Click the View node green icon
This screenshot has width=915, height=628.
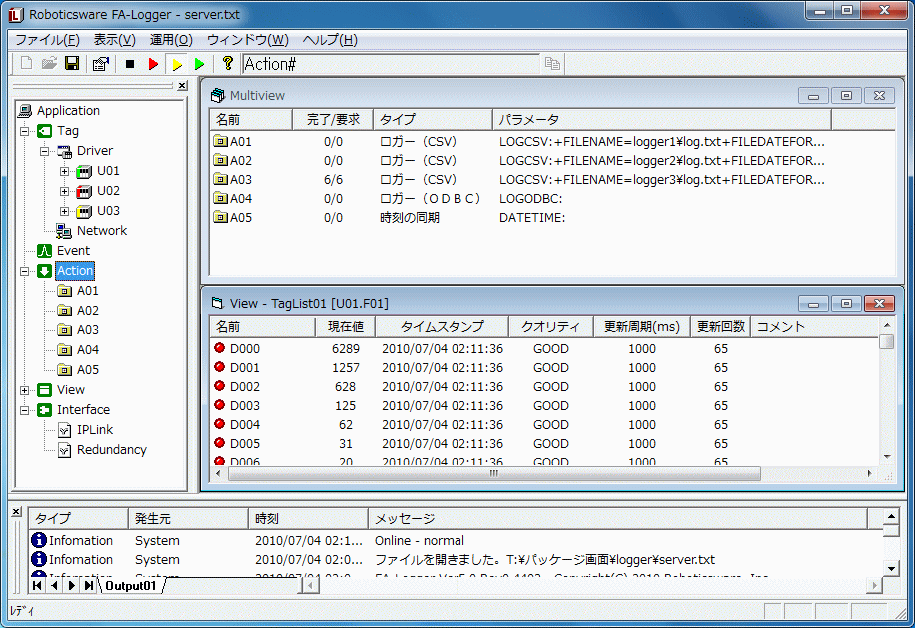(44, 390)
